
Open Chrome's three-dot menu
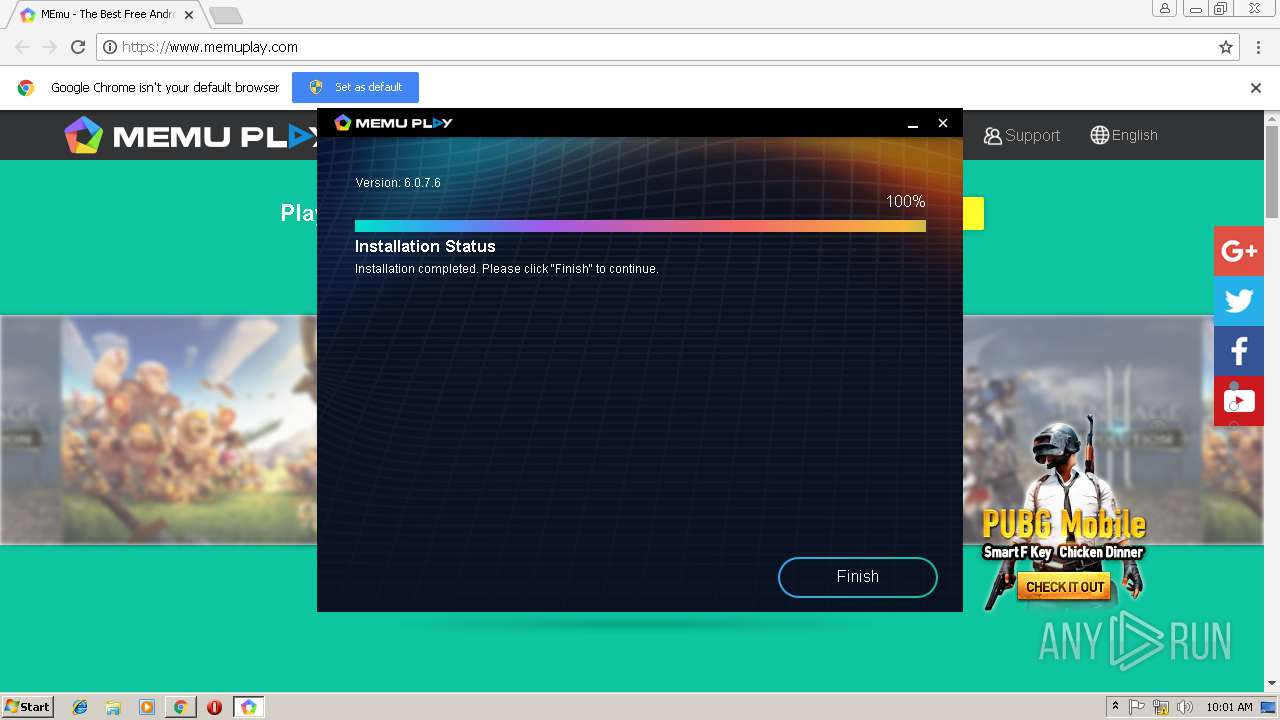point(1258,47)
